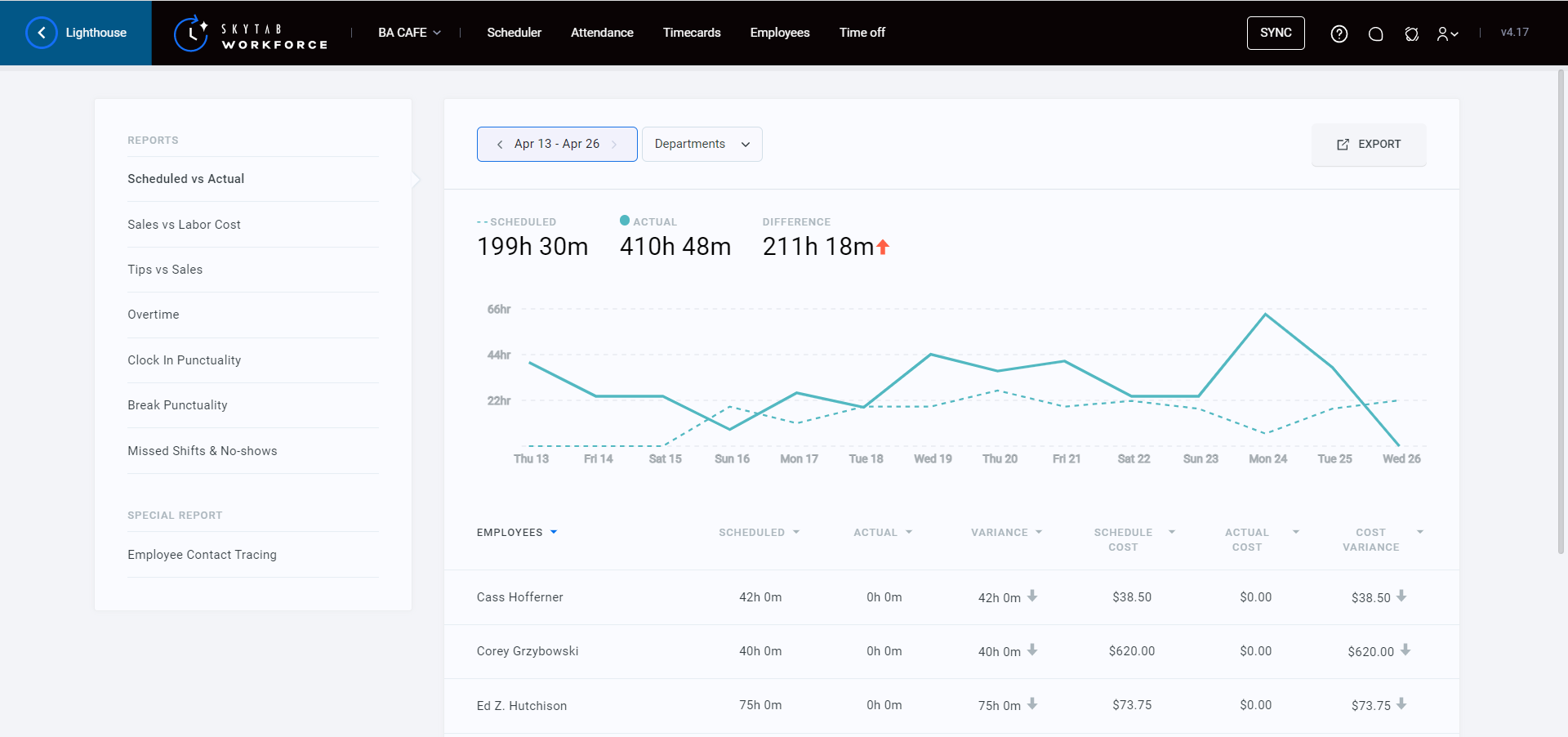Export the Scheduled vs Actual report
Image resolution: width=1568 pixels, height=737 pixels.
pos(1368,145)
